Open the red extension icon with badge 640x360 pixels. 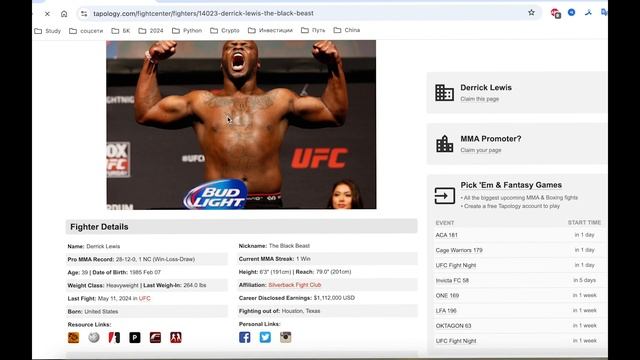click(x=555, y=13)
